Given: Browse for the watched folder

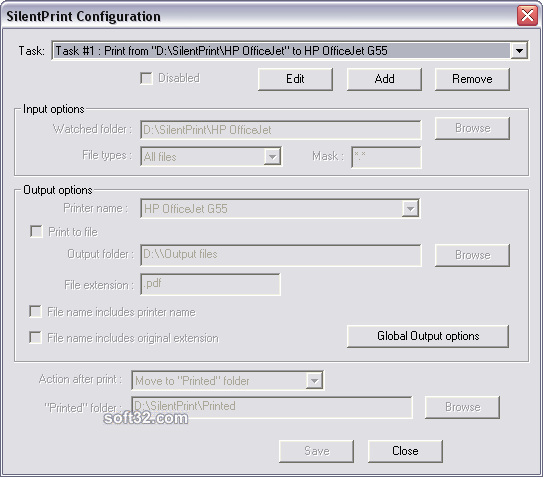Looking at the screenshot, I should coord(472,128).
